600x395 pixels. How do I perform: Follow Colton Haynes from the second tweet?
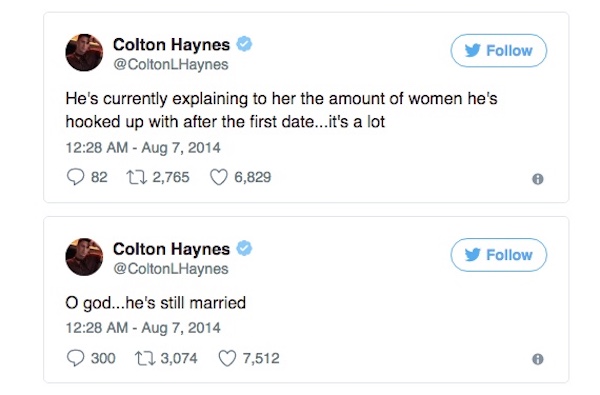pyautogui.click(x=499, y=255)
